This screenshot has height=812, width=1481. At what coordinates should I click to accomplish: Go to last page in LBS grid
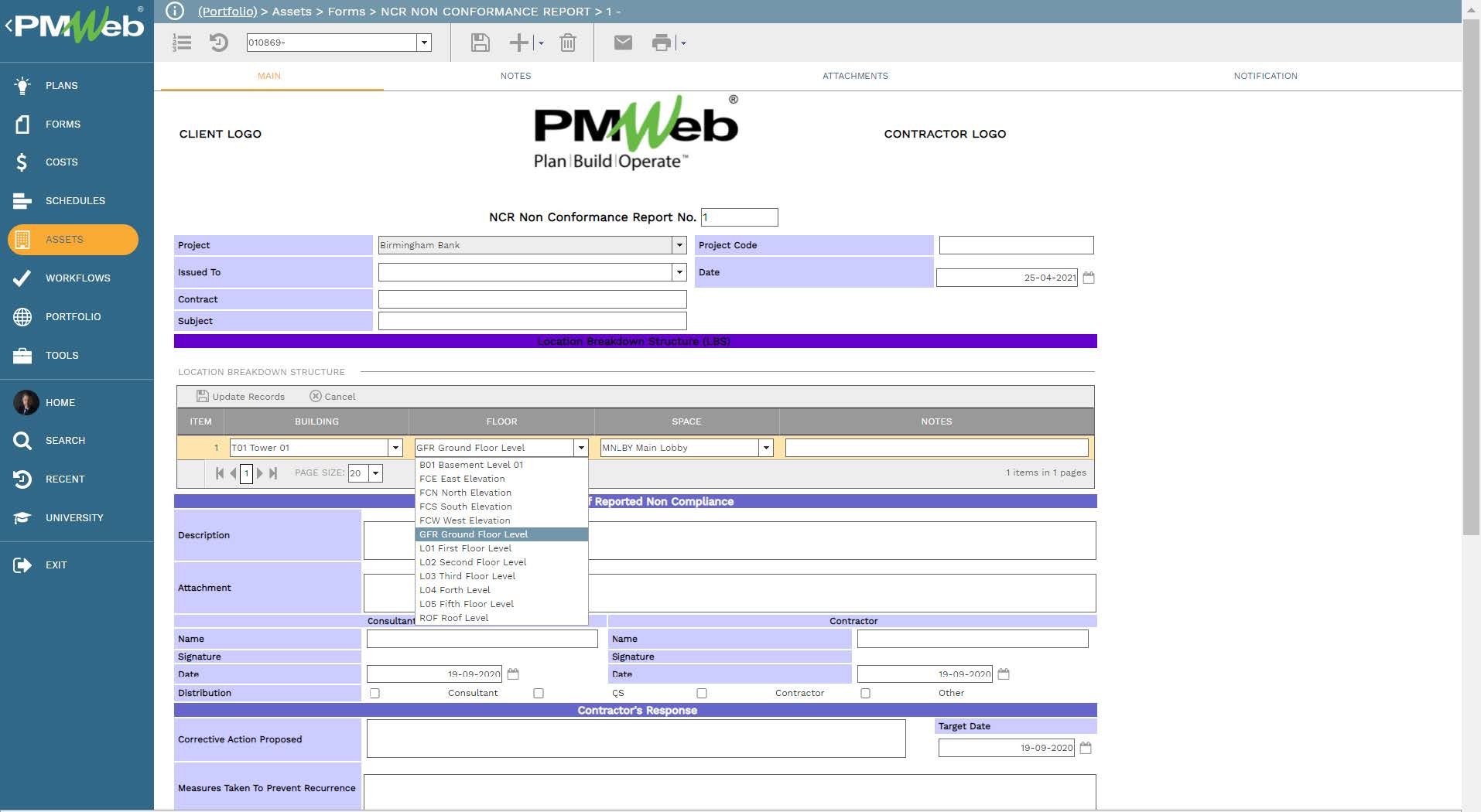click(273, 473)
